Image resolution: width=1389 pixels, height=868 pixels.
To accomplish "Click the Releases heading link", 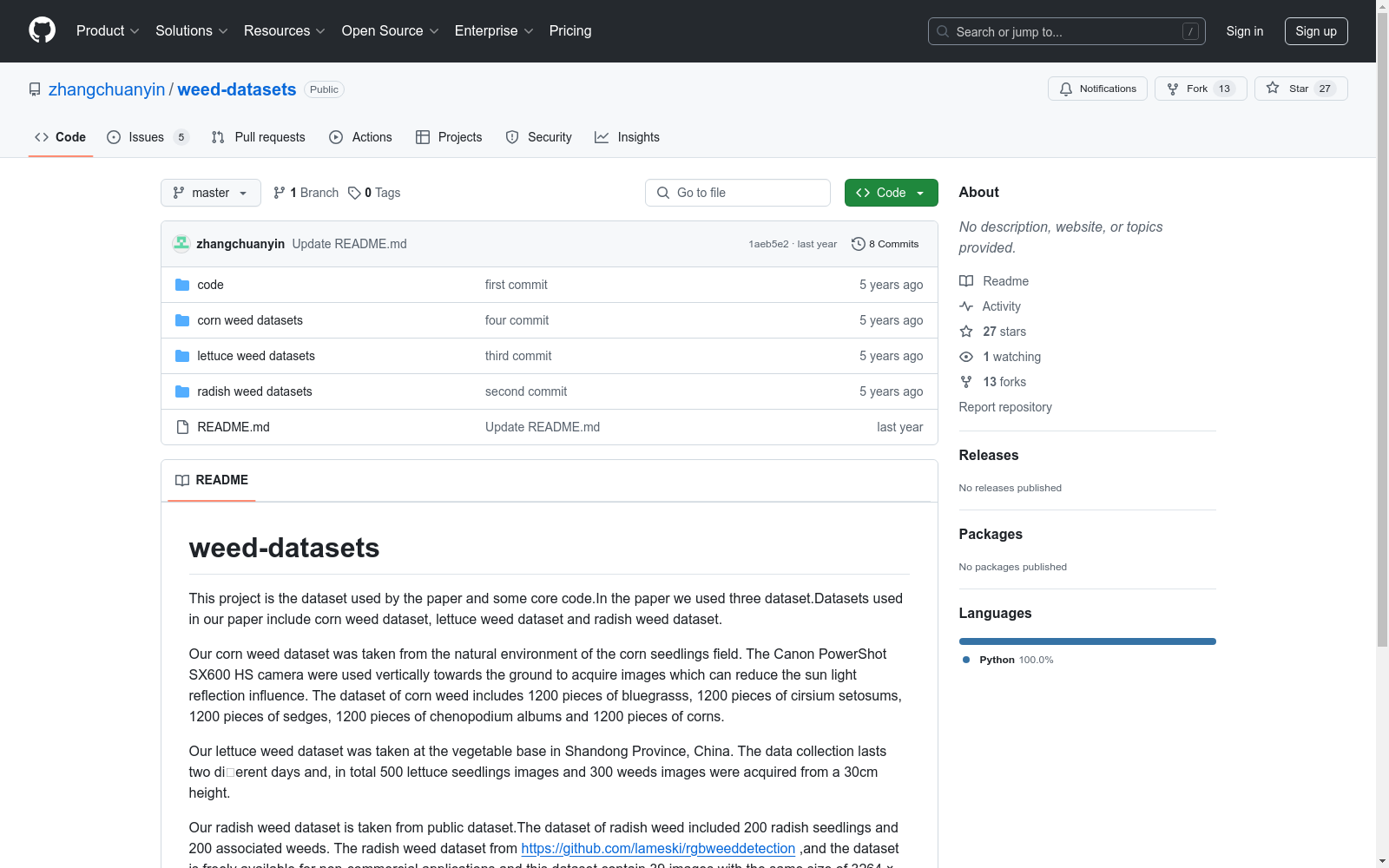I will coord(989,455).
